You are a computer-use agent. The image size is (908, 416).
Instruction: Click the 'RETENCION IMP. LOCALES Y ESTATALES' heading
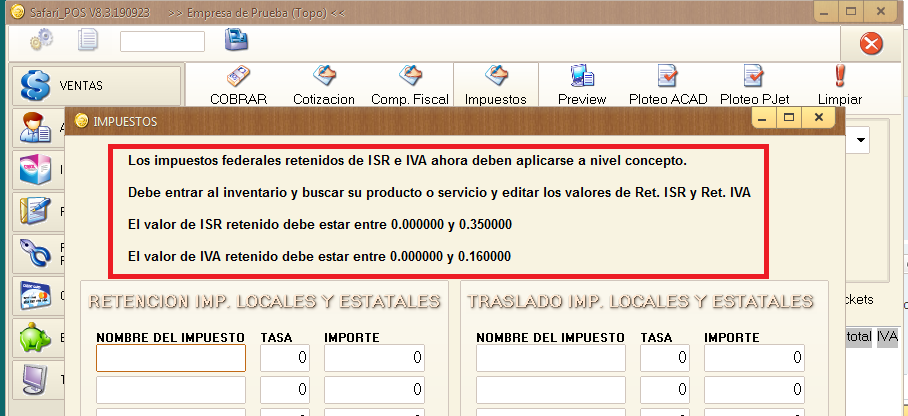[x=265, y=301]
